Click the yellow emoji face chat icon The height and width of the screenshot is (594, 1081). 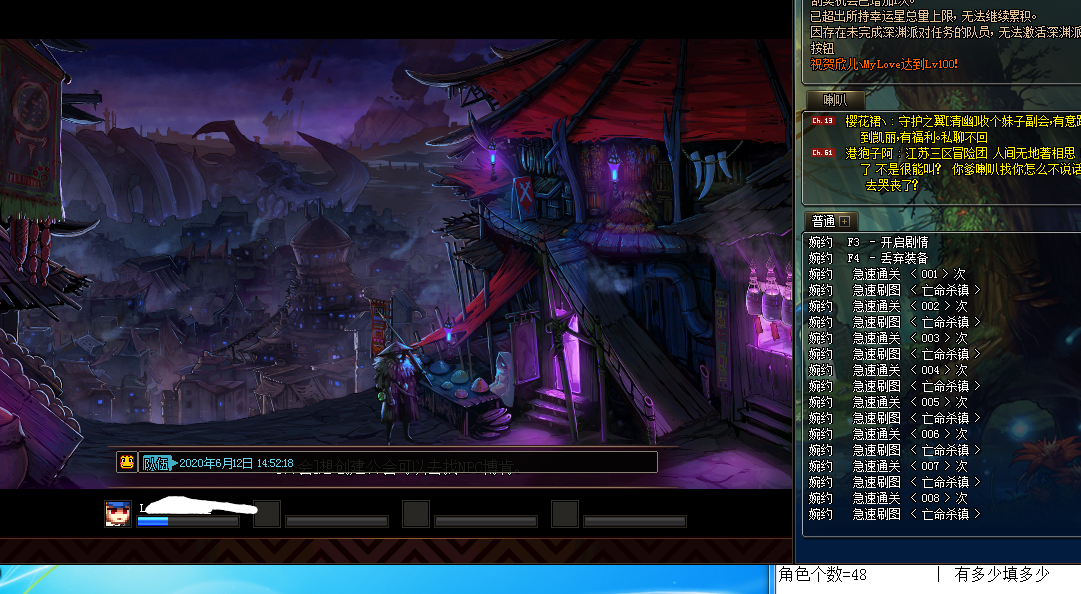coord(127,462)
